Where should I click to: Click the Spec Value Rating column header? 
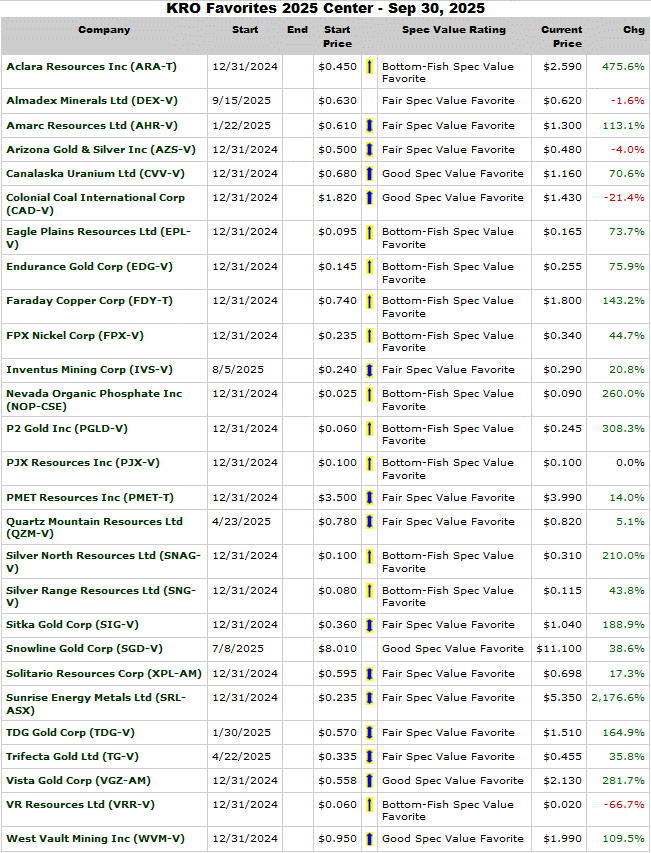pyautogui.click(x=454, y=30)
